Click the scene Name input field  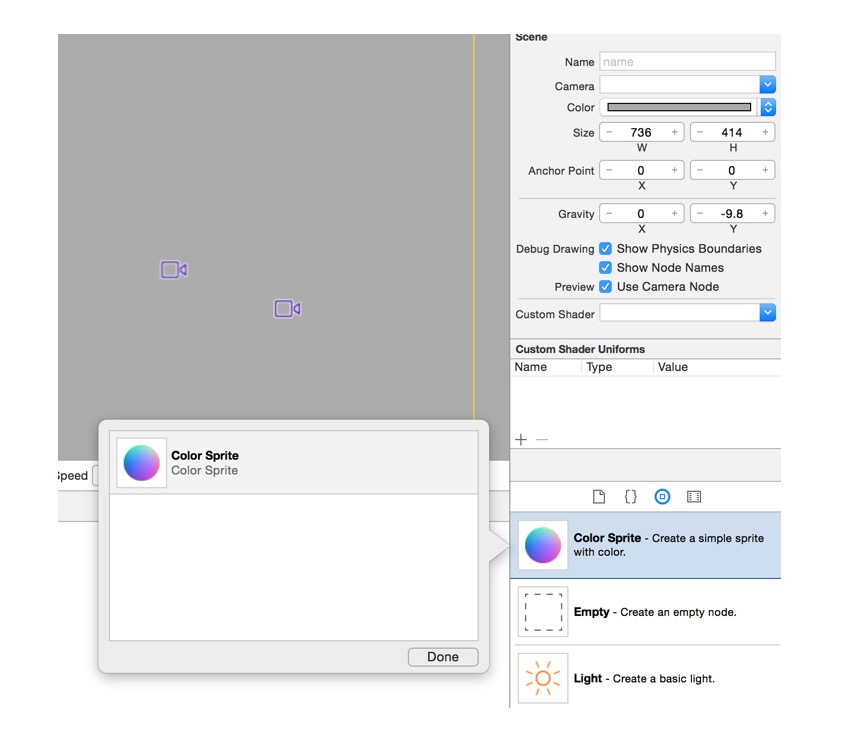pyautogui.click(x=687, y=61)
